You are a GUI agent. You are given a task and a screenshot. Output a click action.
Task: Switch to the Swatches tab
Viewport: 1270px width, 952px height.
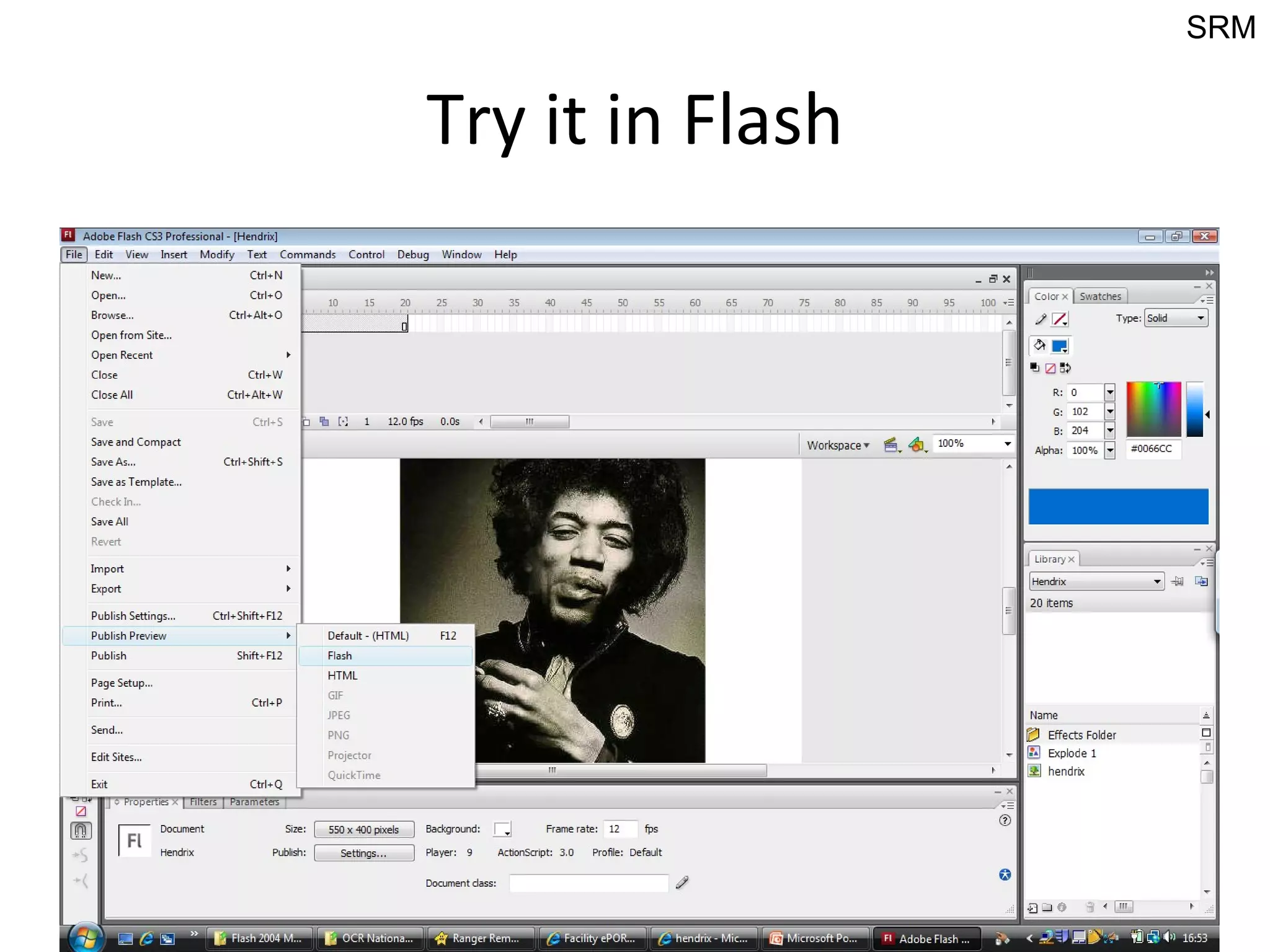1100,296
